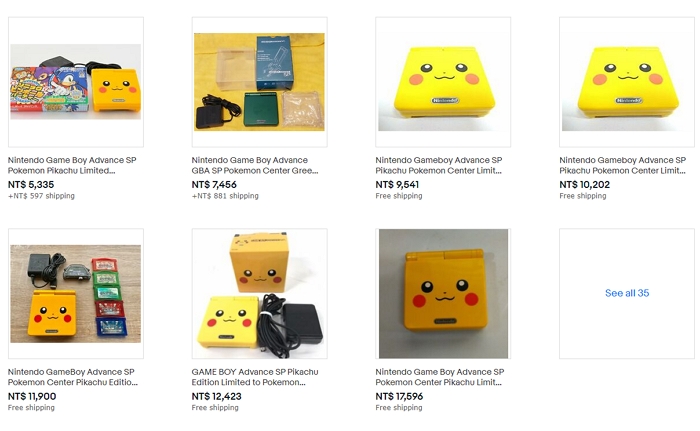This screenshot has height=431, width=700.
Task: Open the boxed Pikachu edition photo
Action: (259, 293)
